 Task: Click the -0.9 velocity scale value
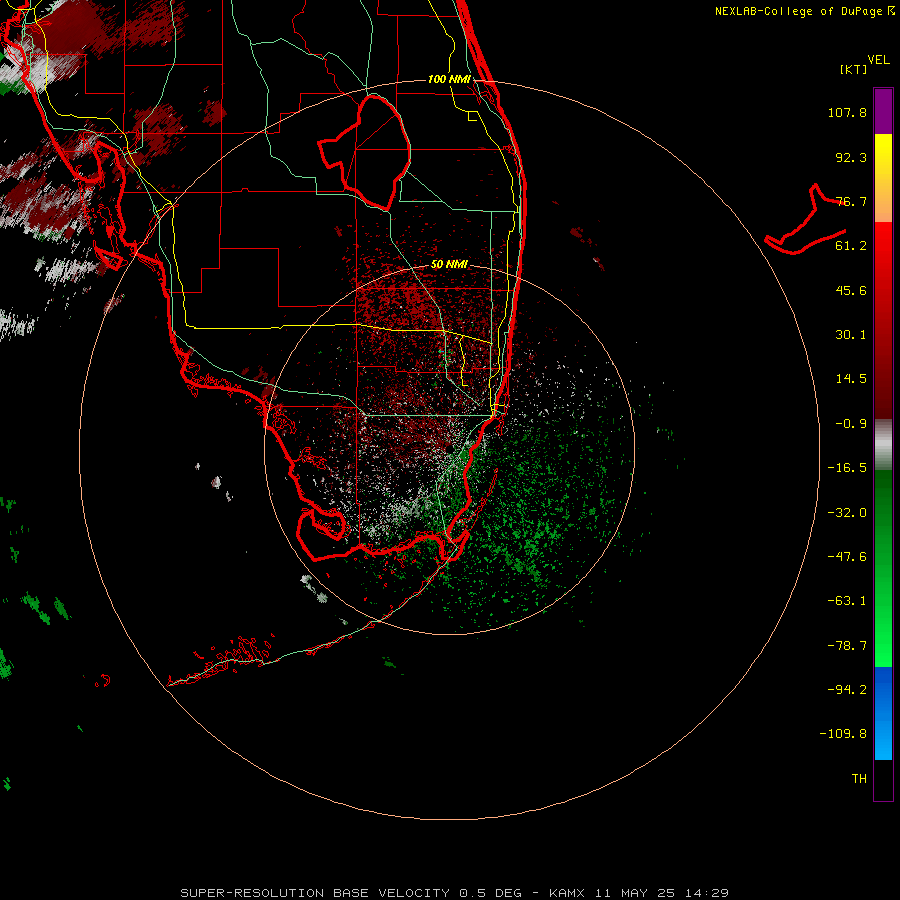pyautogui.click(x=851, y=424)
